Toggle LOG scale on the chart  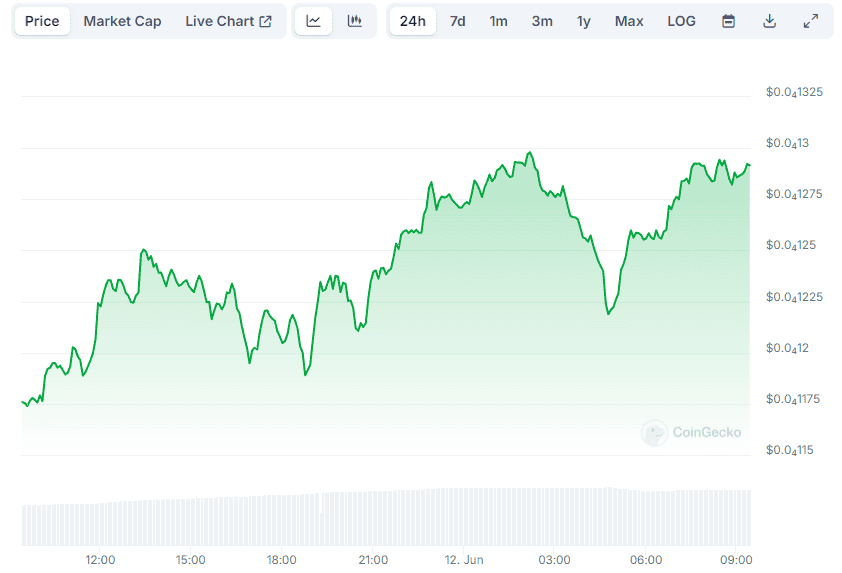coord(681,21)
